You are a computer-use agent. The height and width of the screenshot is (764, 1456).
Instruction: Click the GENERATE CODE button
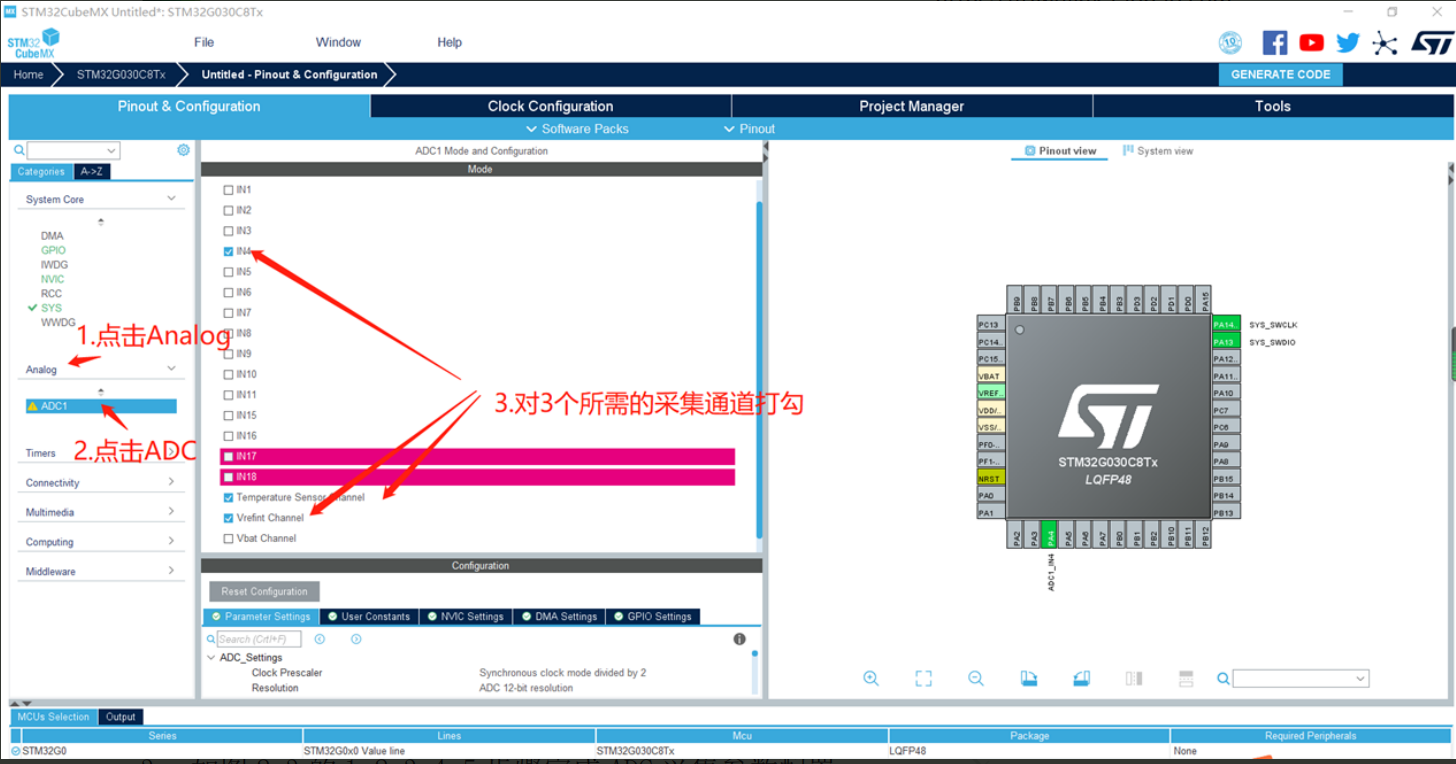pyautogui.click(x=1280, y=74)
